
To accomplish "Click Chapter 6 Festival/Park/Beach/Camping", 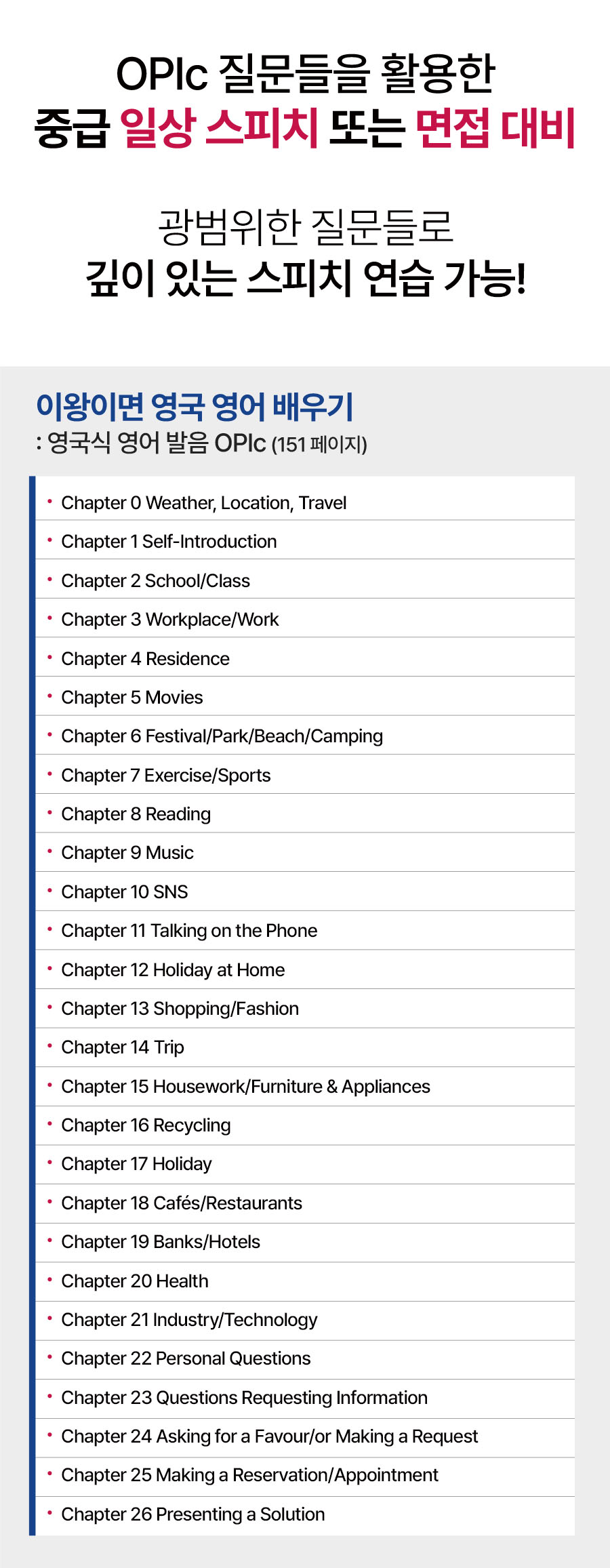I will click(x=222, y=736).
